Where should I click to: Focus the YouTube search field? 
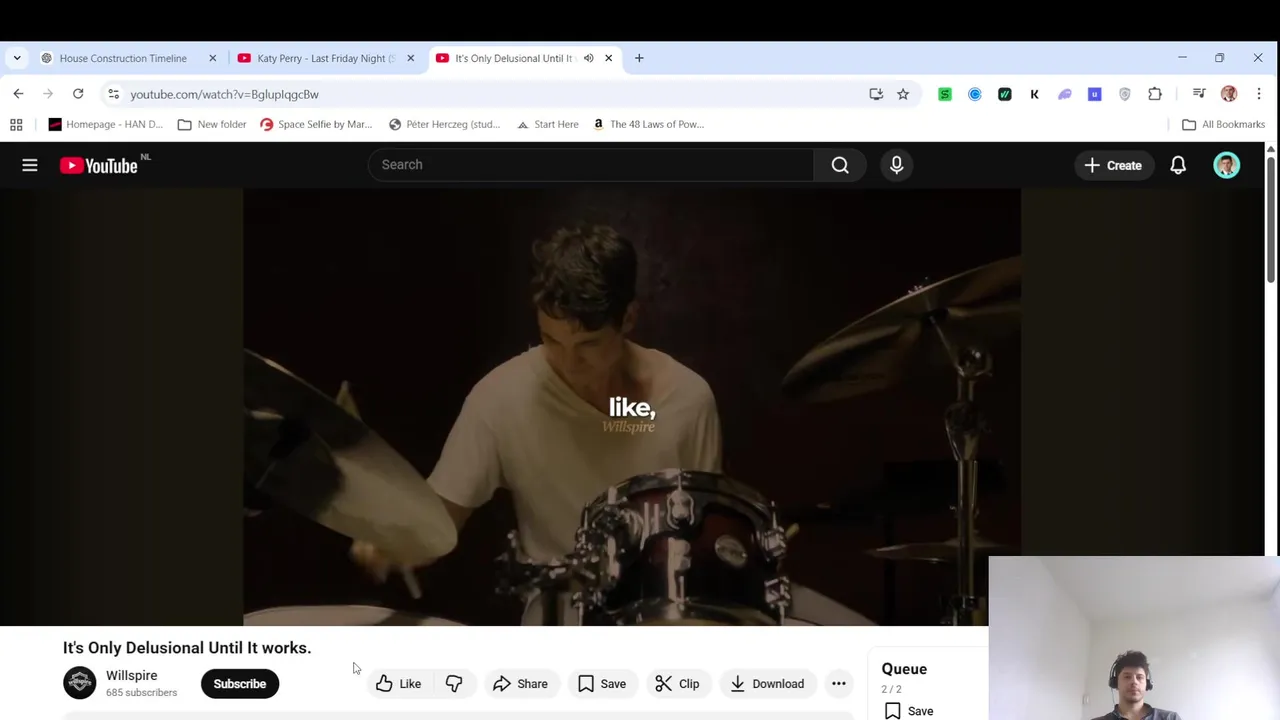click(590, 165)
